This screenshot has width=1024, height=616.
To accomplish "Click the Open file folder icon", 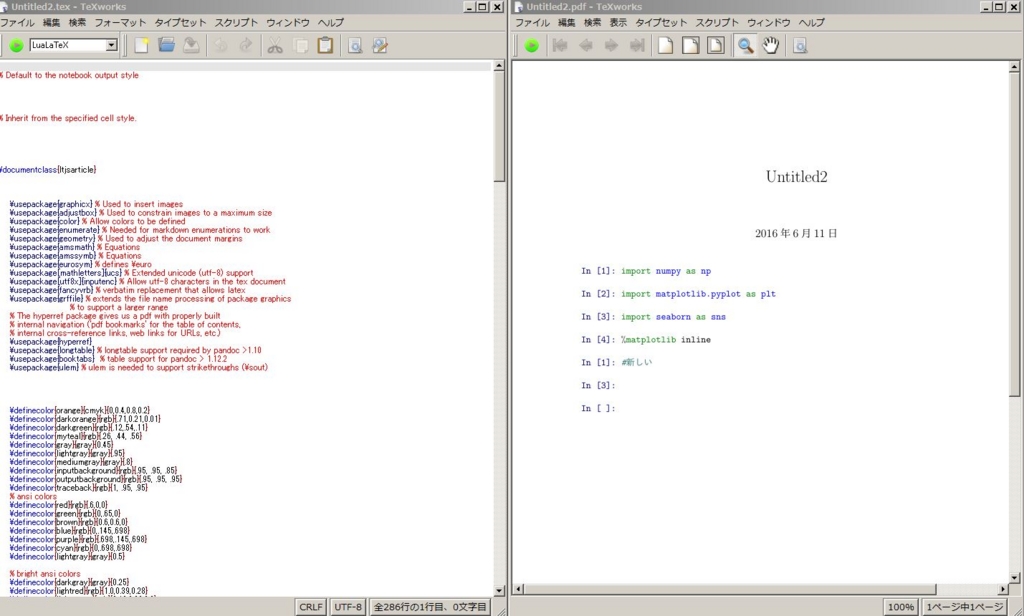I will 166,45.
